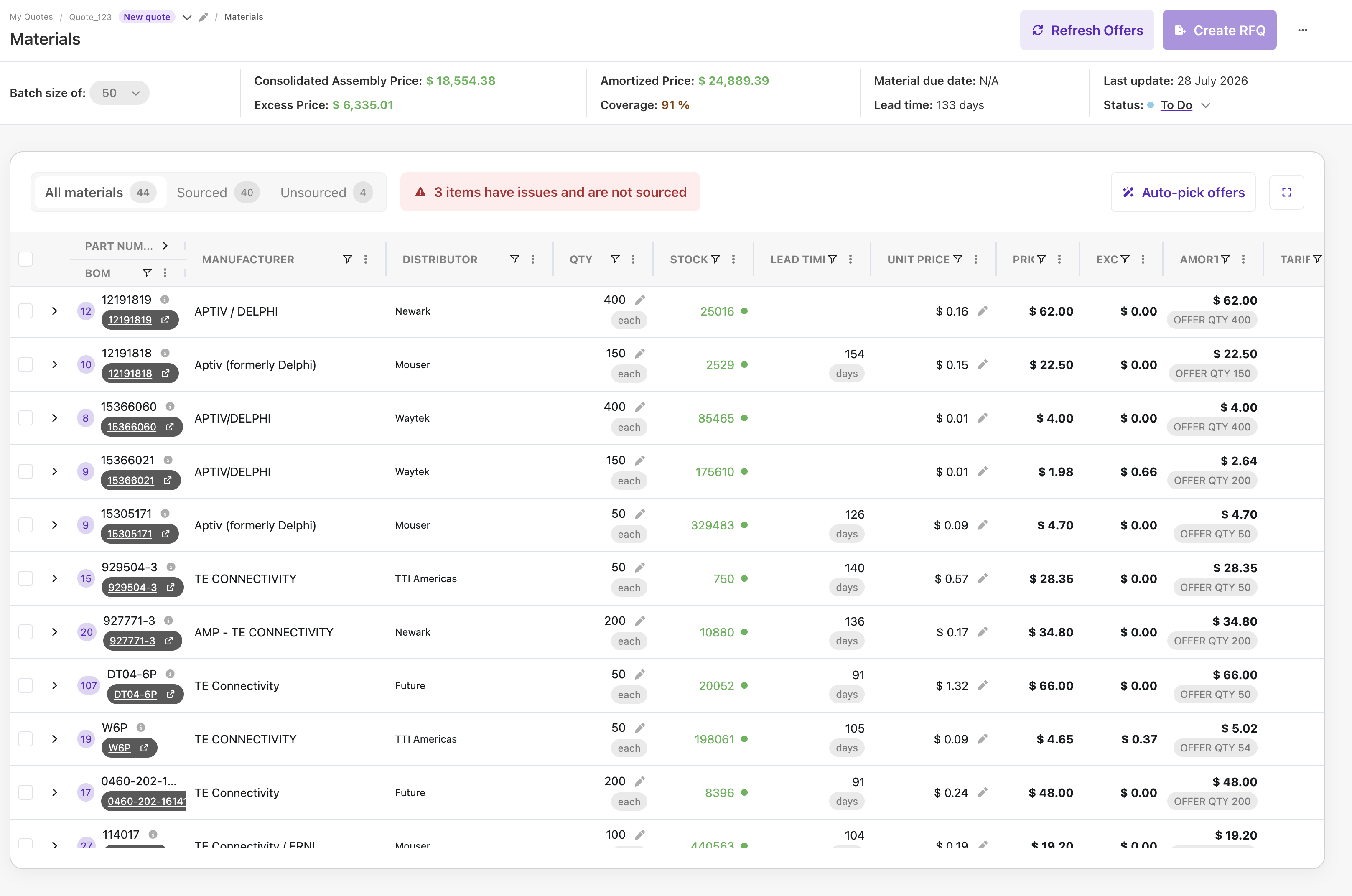Viewport: 1352px width, 896px height.
Task: Click the Create RFQ button
Action: [x=1219, y=30]
